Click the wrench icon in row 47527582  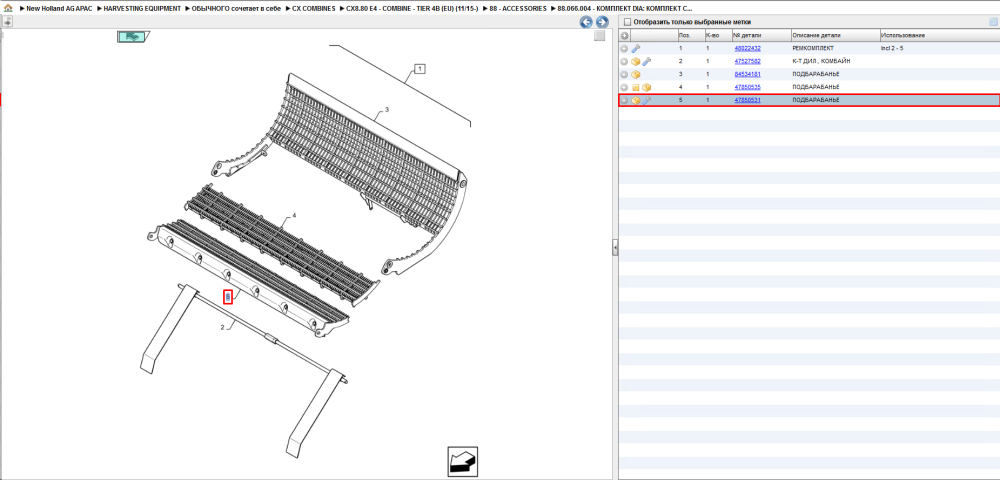(x=647, y=61)
